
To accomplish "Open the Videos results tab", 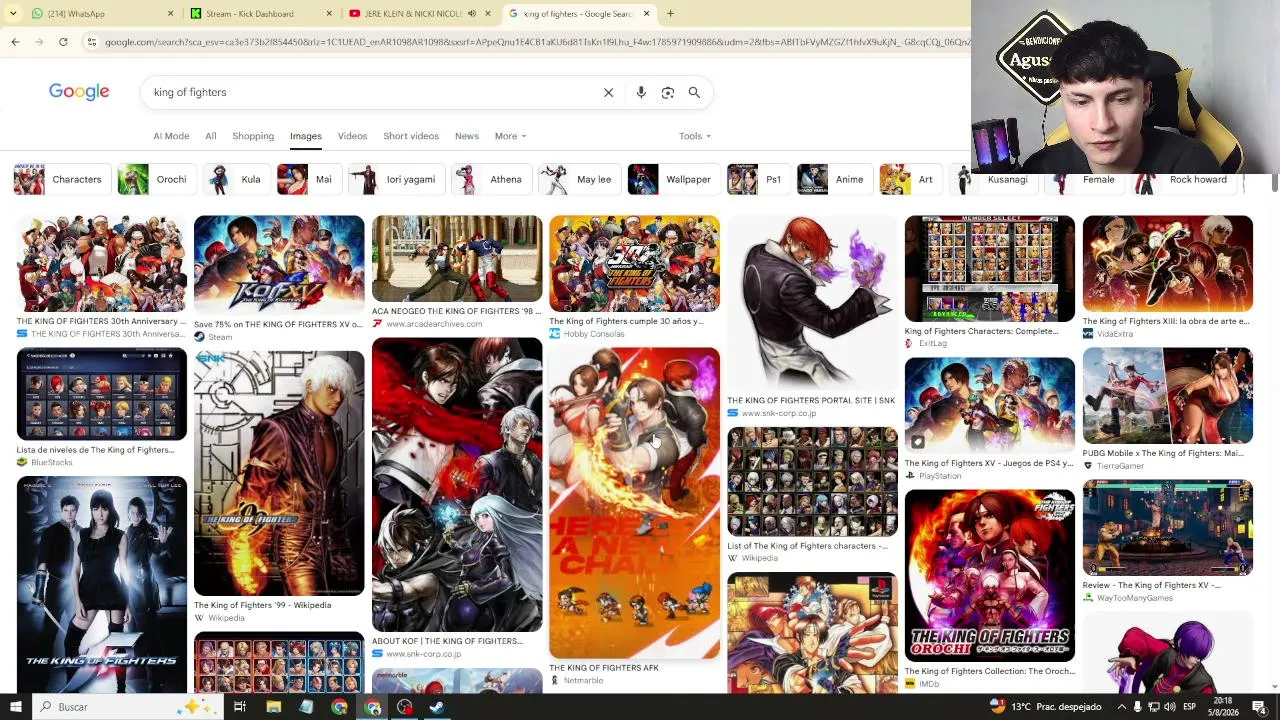I will coord(352,136).
